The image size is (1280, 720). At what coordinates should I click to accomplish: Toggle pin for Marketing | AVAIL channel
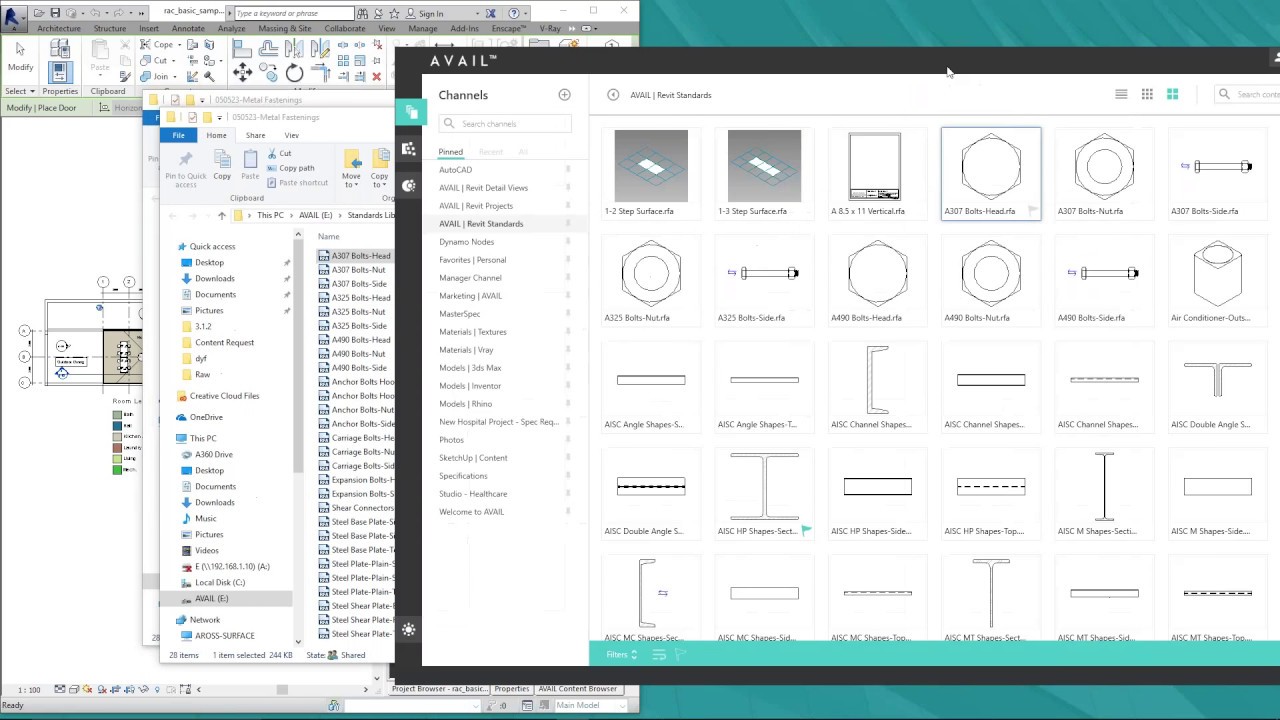point(568,296)
